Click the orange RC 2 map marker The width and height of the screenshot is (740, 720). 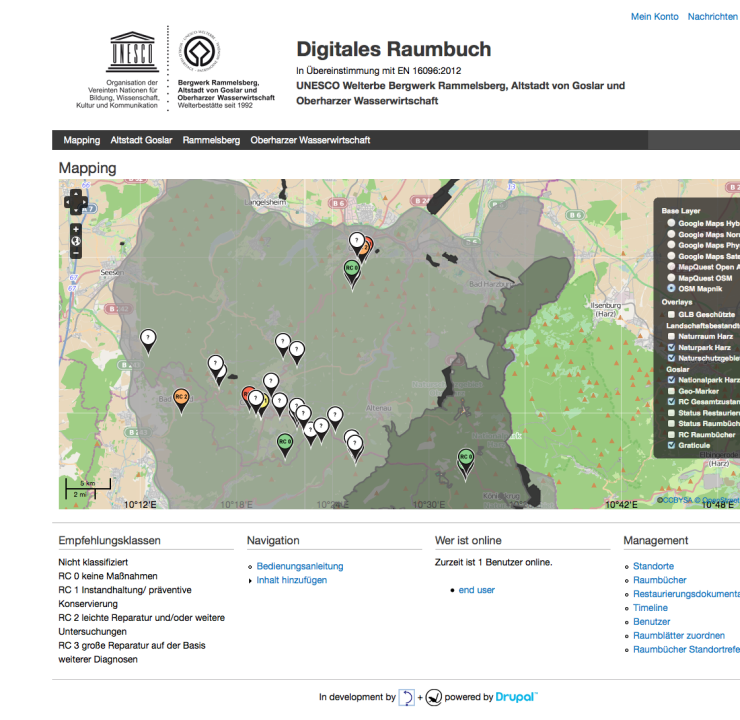click(181, 398)
